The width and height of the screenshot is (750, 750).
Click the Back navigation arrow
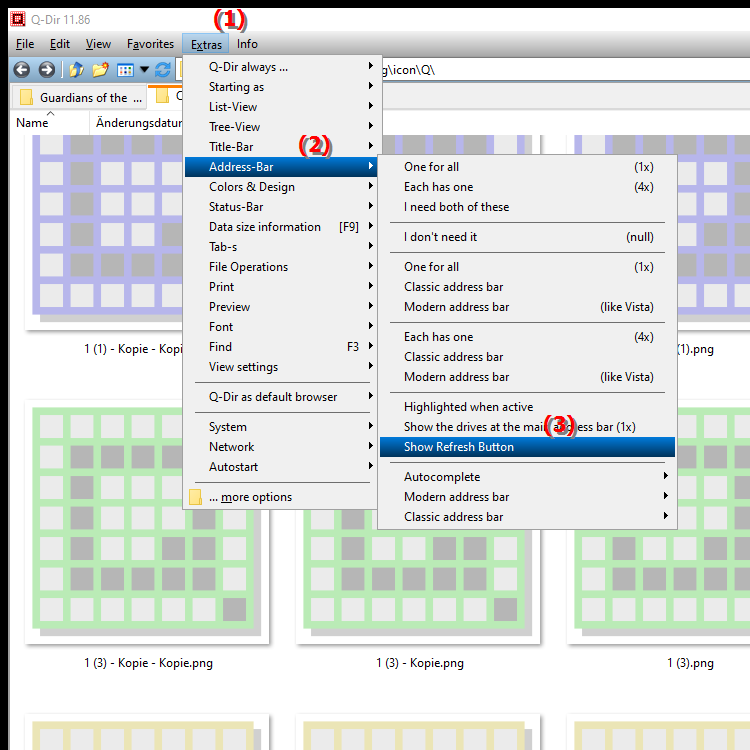[x=21, y=70]
